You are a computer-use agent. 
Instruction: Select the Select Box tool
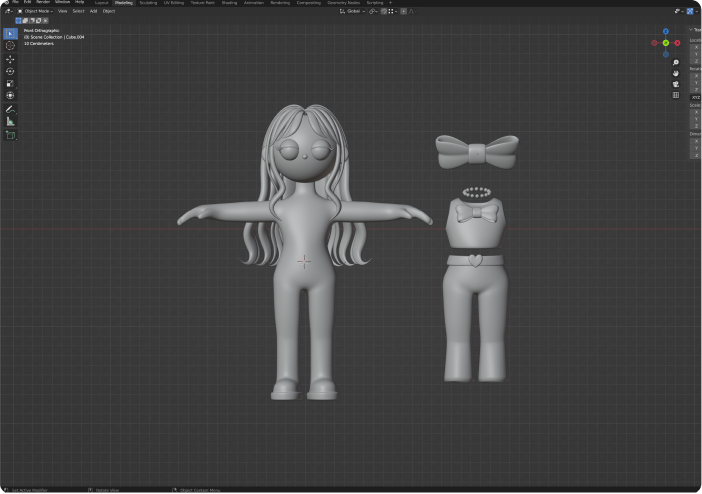pyautogui.click(x=10, y=34)
